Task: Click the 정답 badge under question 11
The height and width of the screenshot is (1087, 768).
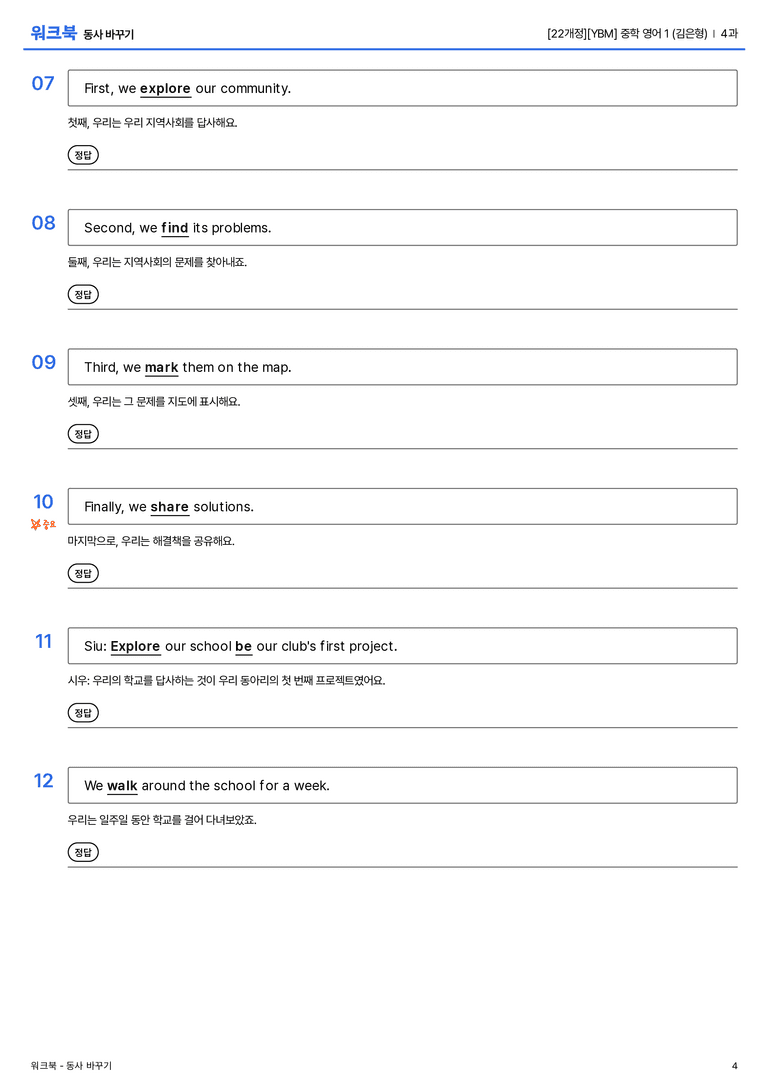Action: coord(83,712)
